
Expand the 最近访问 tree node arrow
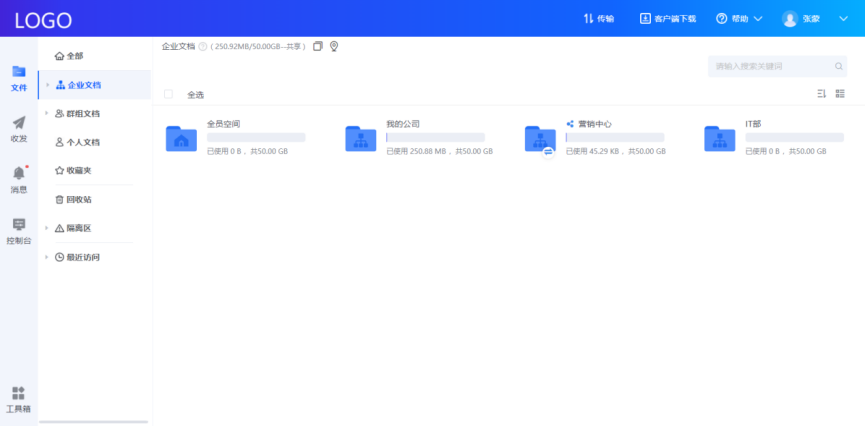pyautogui.click(x=47, y=257)
